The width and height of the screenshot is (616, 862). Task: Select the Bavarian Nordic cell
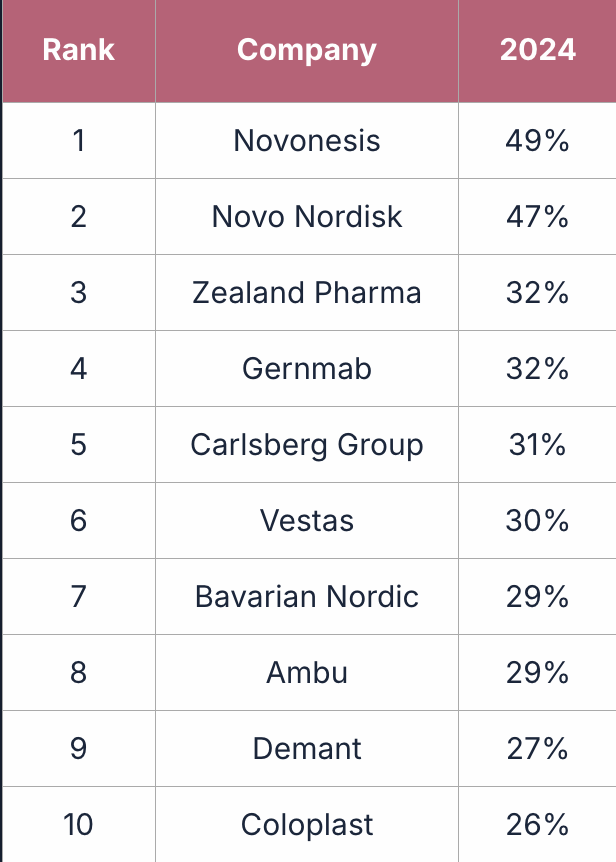coord(307,597)
